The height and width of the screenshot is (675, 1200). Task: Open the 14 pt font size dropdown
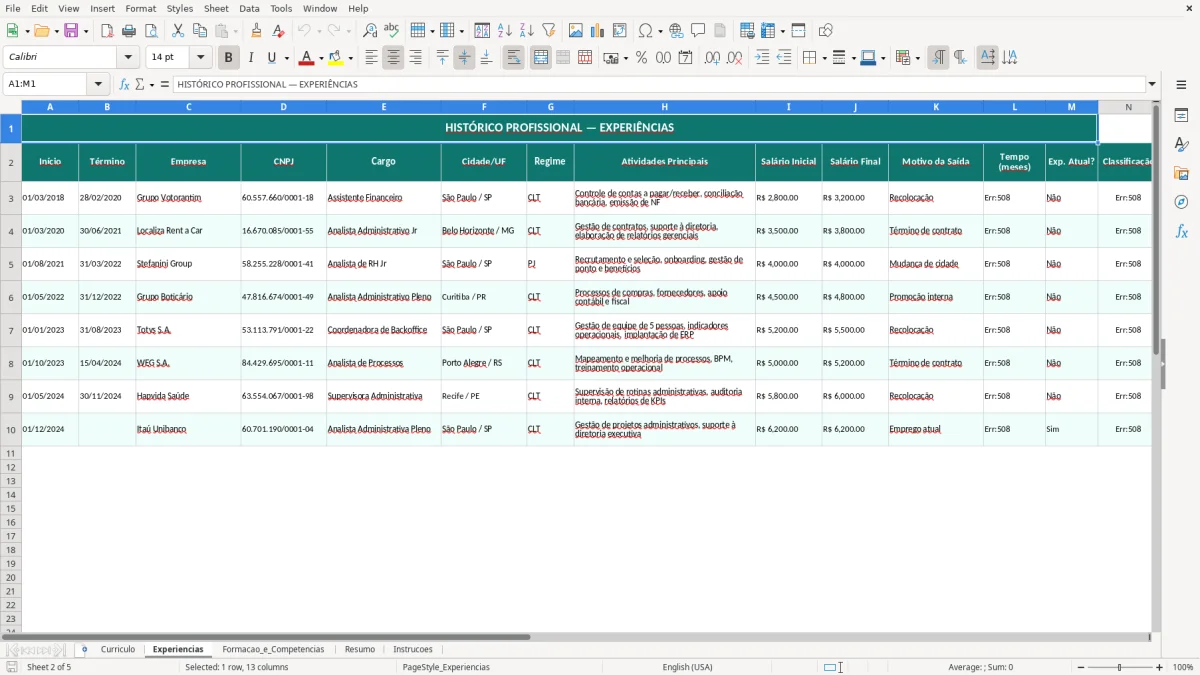[x=200, y=58]
